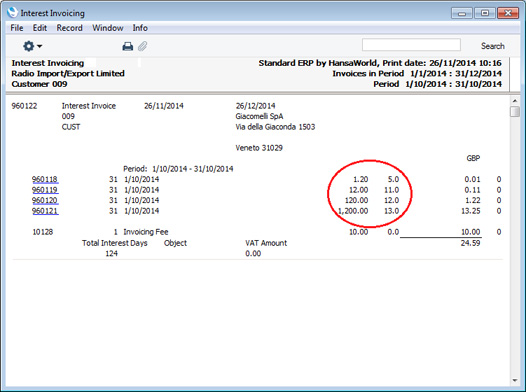Image resolution: width=526 pixels, height=392 pixels.
Task: Click item number 10128
Action: [x=43, y=232]
